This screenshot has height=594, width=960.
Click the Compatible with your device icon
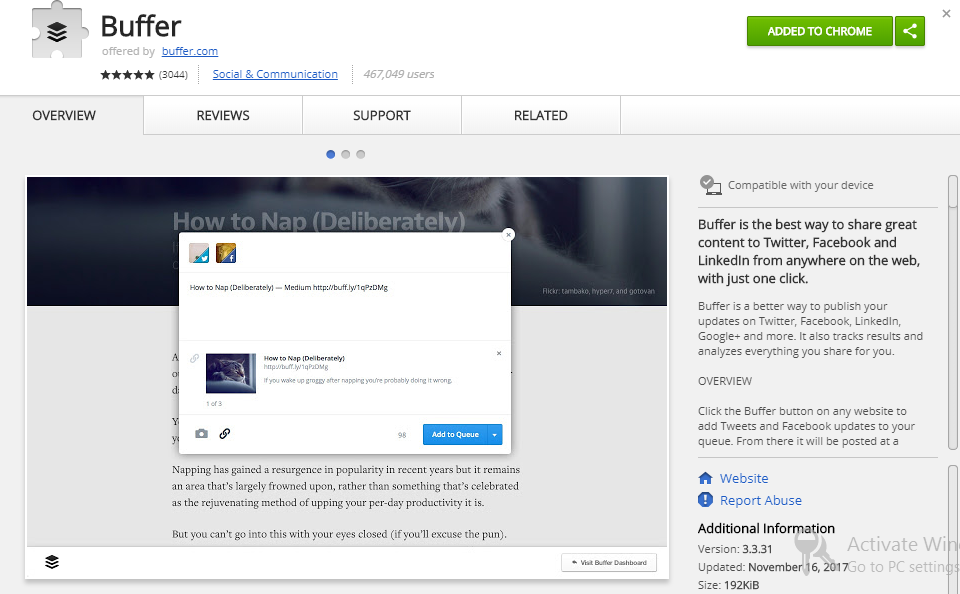tap(710, 185)
